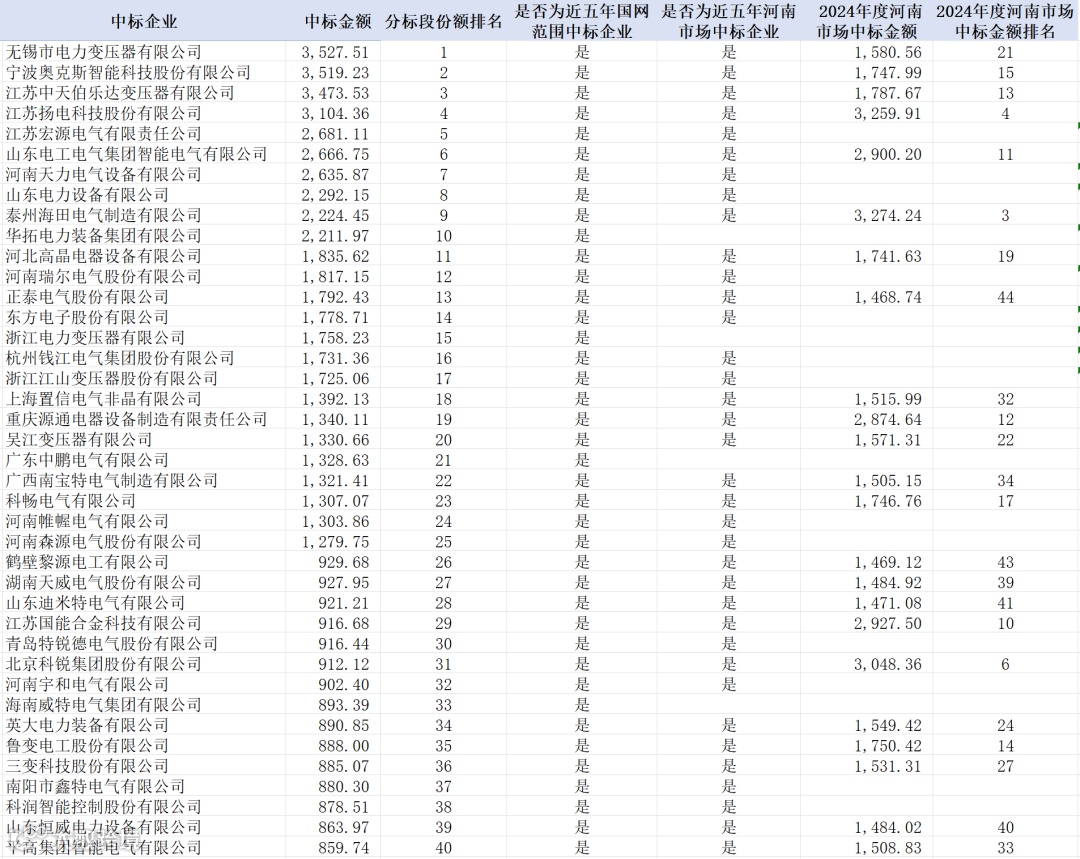Select the Henan amount 2,927.50

pos(888,623)
